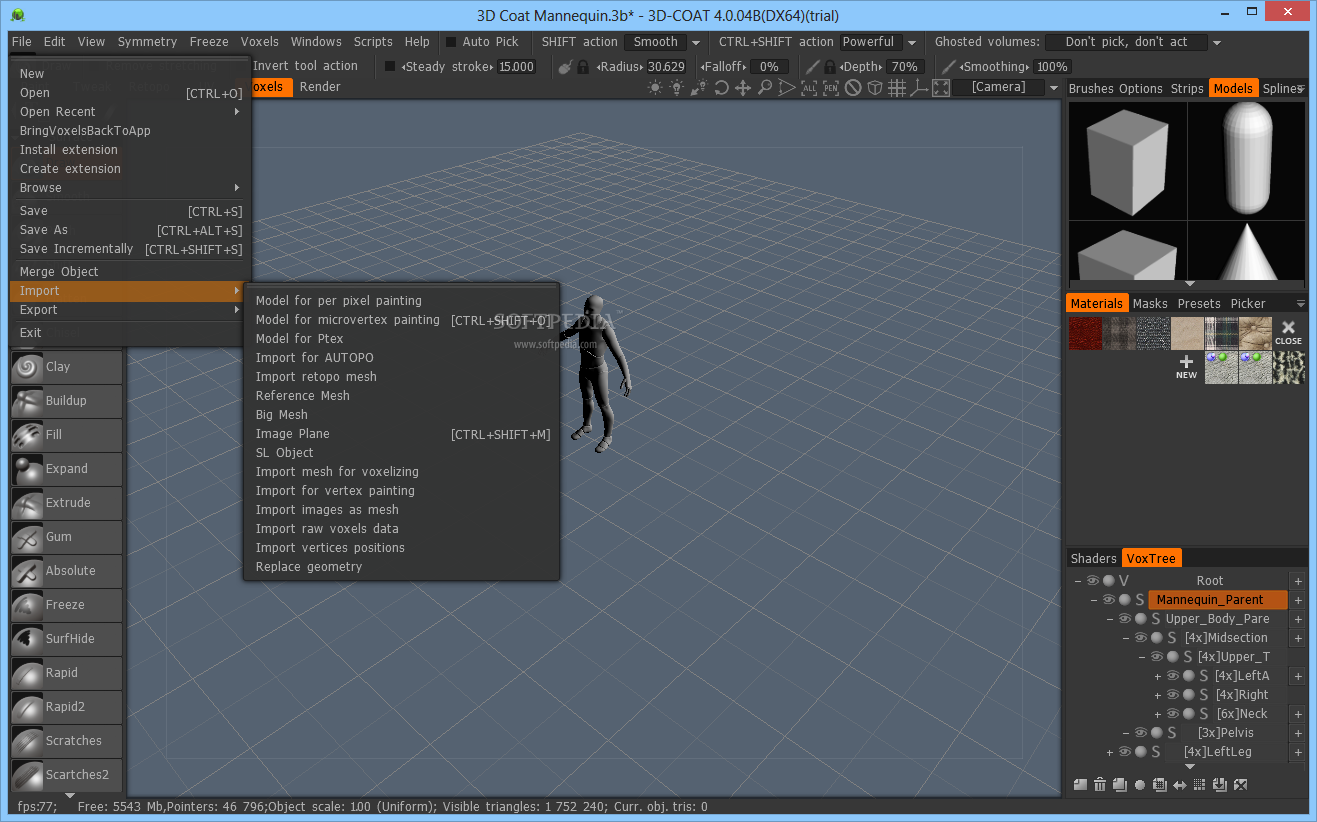Switch to the Render tab
The width and height of the screenshot is (1317, 822).
(x=320, y=87)
